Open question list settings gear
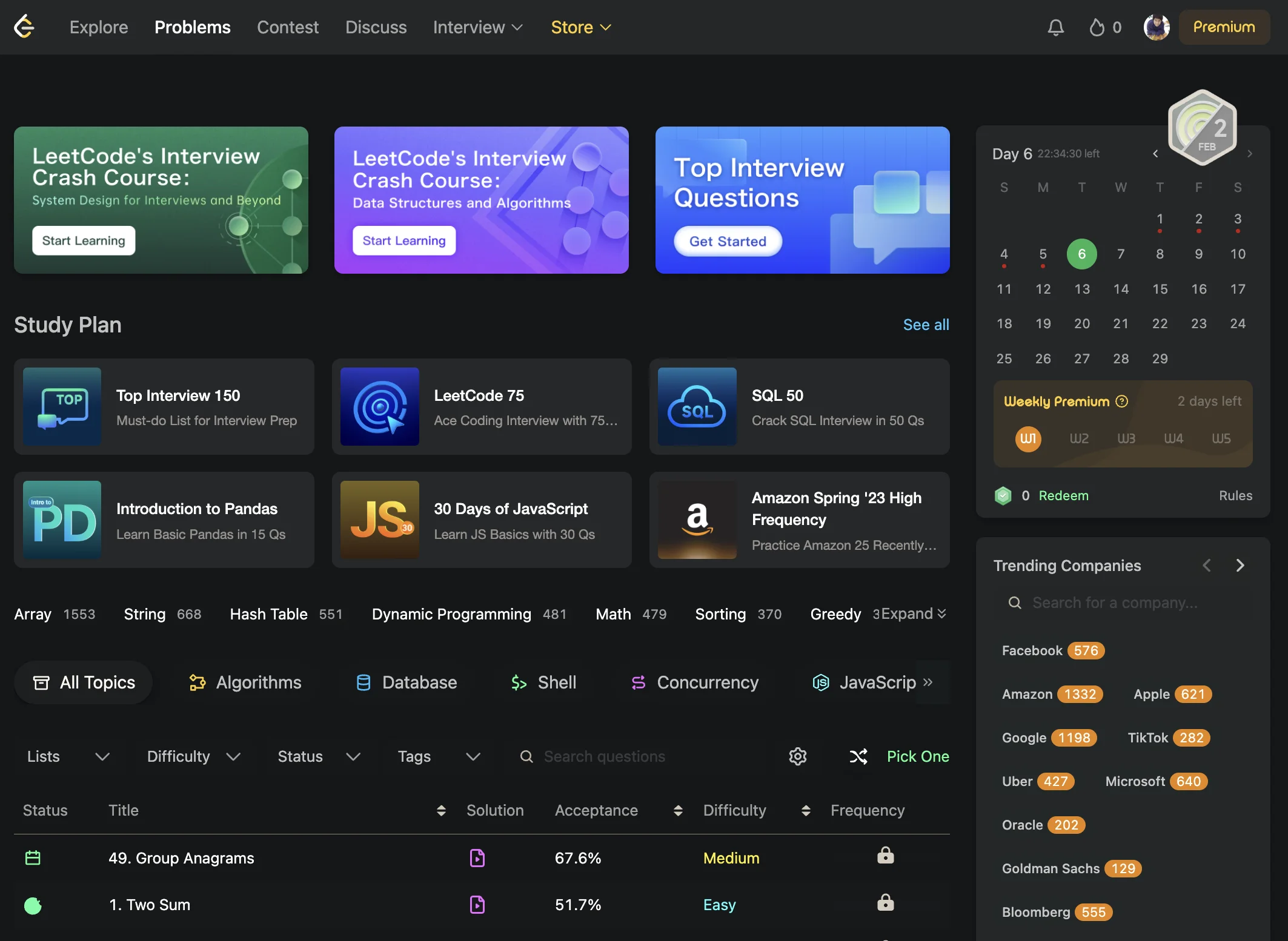Viewport: 1288px width, 941px height. click(x=798, y=756)
